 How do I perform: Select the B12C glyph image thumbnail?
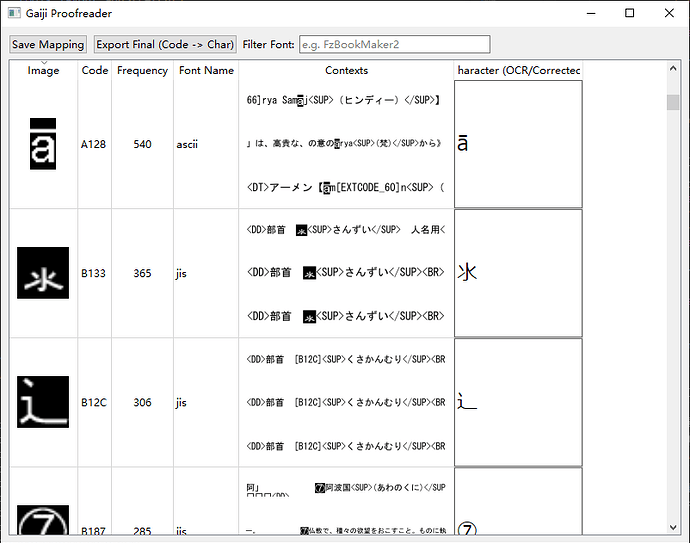[43, 402]
